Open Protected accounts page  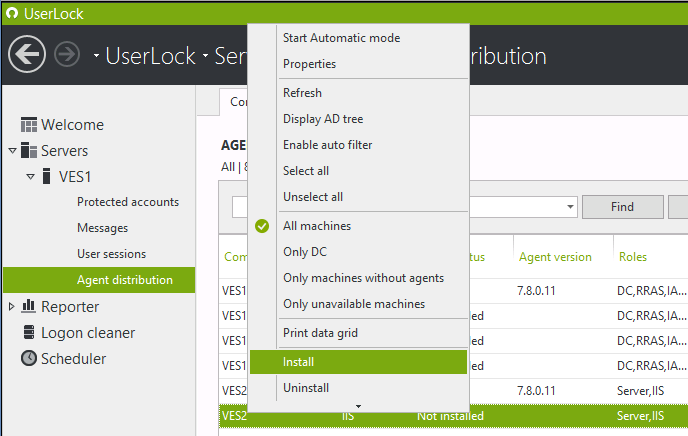tap(128, 202)
